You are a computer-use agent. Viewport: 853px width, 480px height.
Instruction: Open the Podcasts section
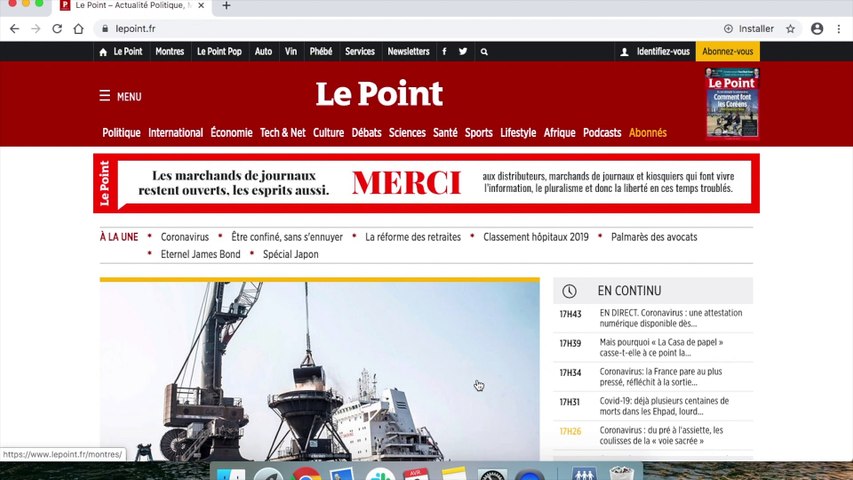click(x=602, y=133)
